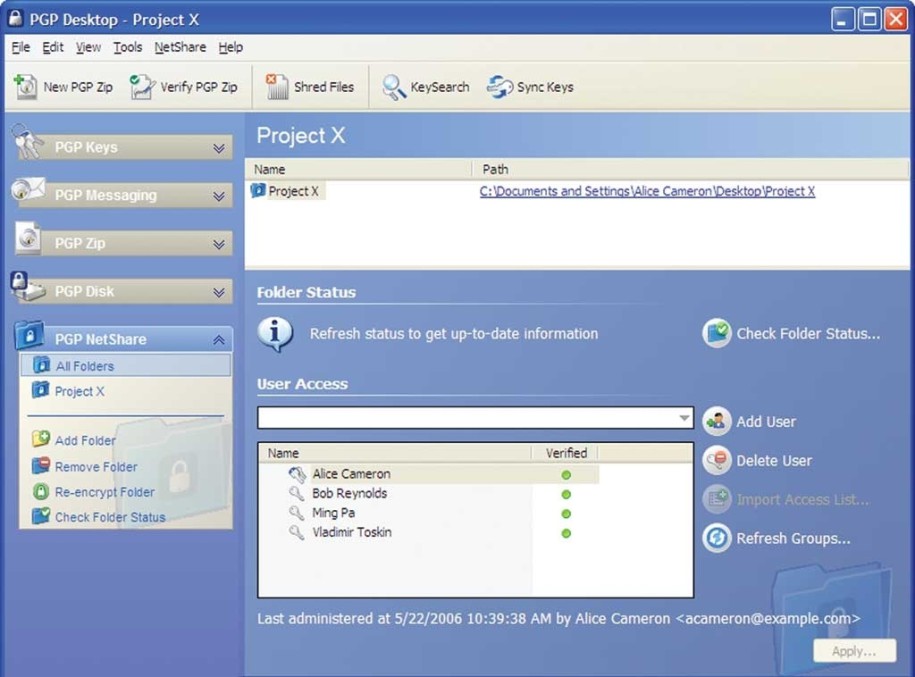Open the Edit menu
This screenshot has height=677, width=915.
[x=53, y=47]
